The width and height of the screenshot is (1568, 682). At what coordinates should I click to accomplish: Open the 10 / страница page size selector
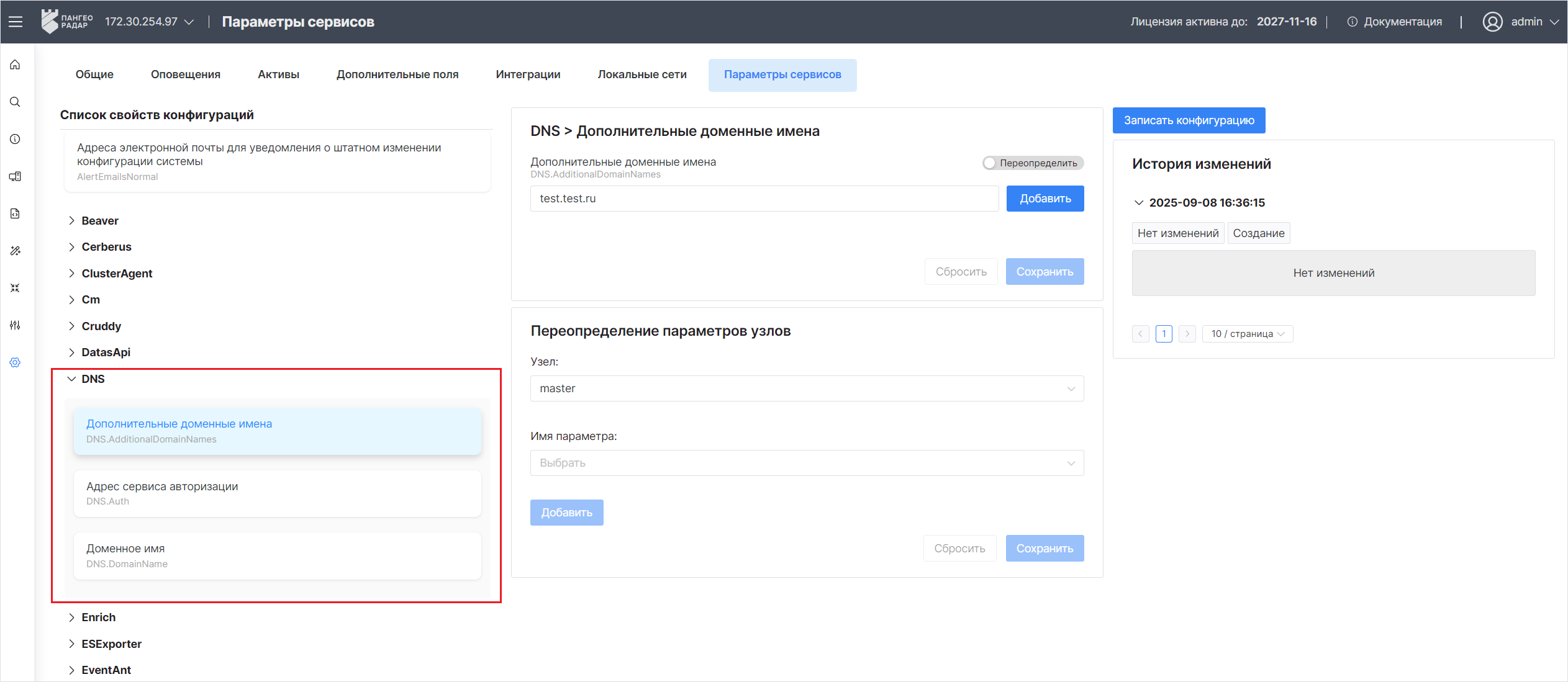tap(1247, 334)
